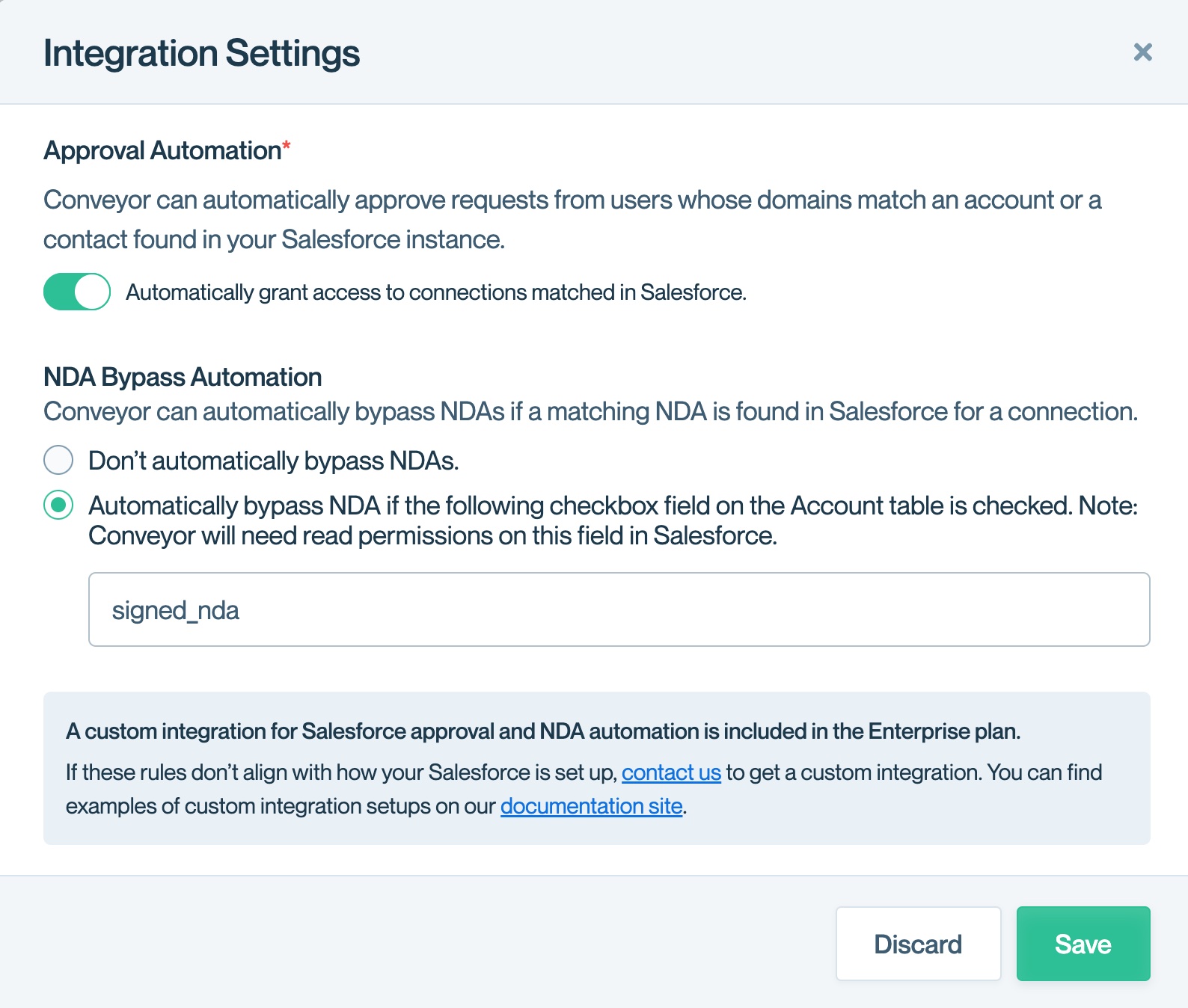1188x1008 pixels.
Task: Save the integration settings
Action: point(1083,944)
